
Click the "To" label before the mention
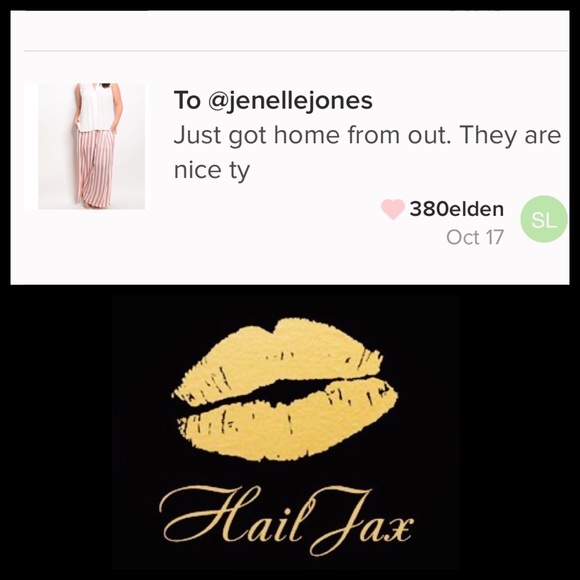pos(188,100)
